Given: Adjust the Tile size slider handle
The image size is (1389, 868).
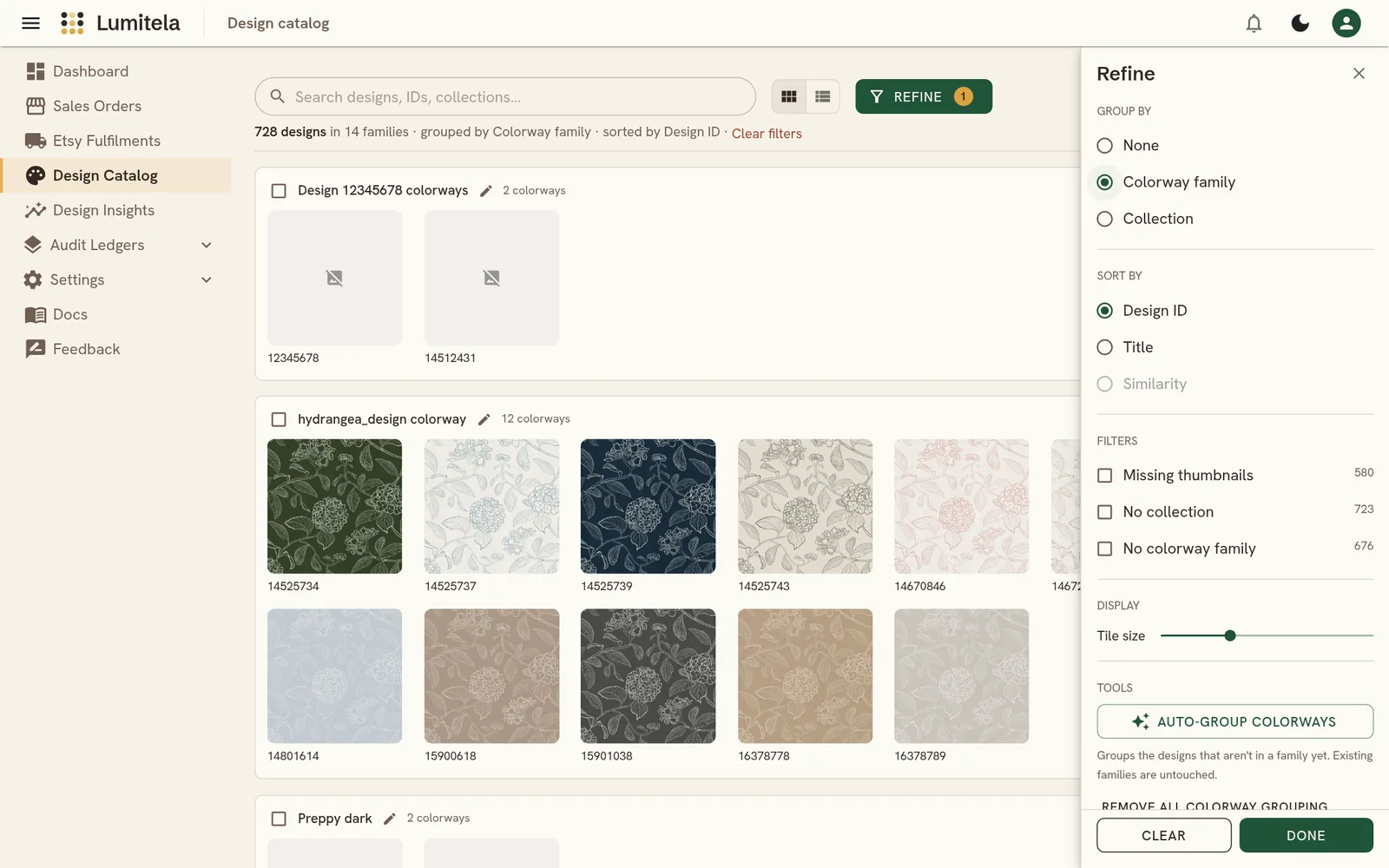Looking at the screenshot, I should (1229, 635).
